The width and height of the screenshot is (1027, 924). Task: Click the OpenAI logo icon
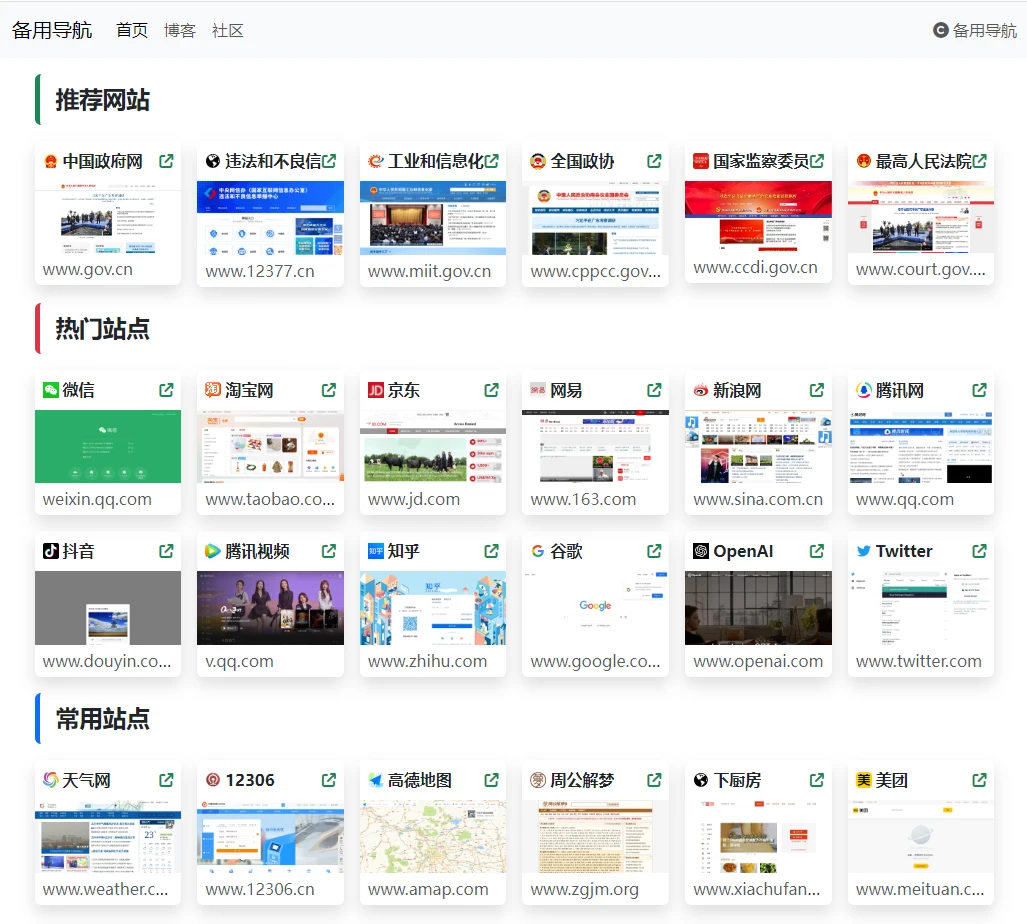pyautogui.click(x=701, y=551)
